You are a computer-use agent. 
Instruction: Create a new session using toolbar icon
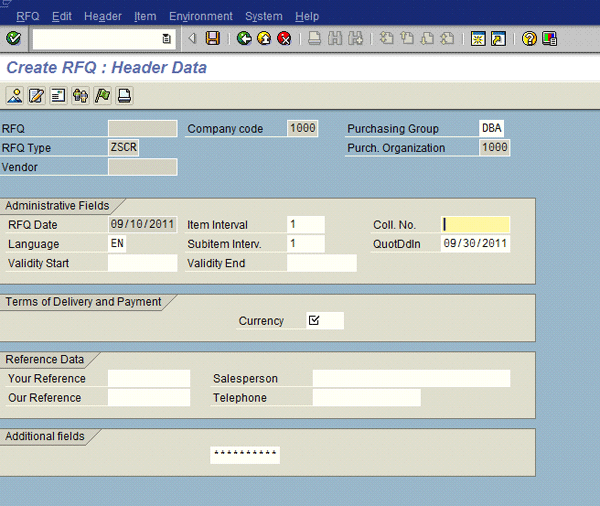coord(478,39)
